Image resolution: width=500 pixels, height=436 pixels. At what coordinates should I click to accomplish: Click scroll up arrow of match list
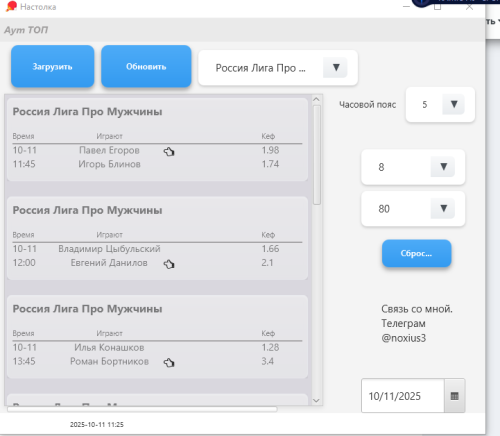[x=316, y=99]
